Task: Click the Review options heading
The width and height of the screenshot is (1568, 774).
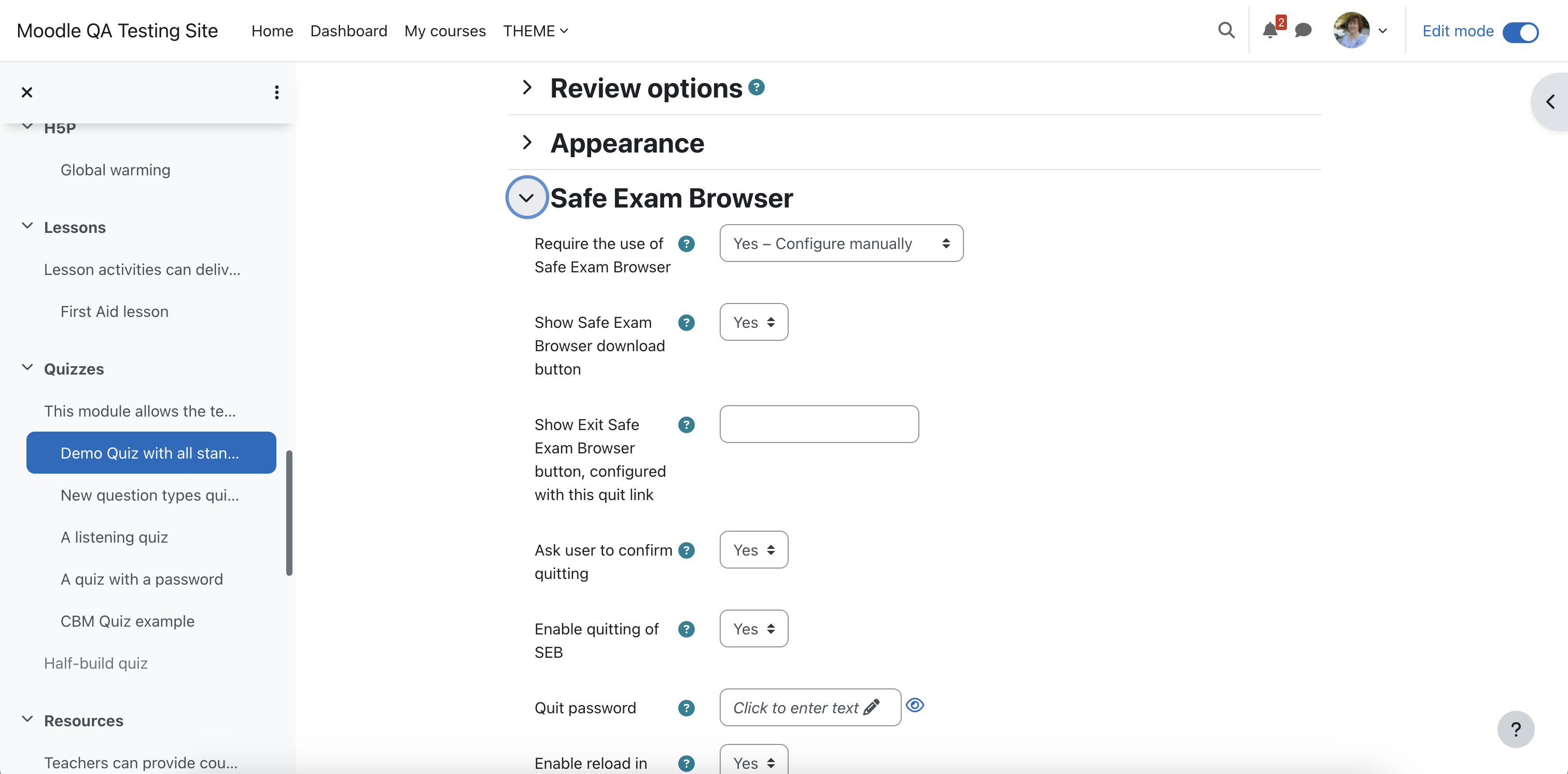Action: [x=646, y=88]
